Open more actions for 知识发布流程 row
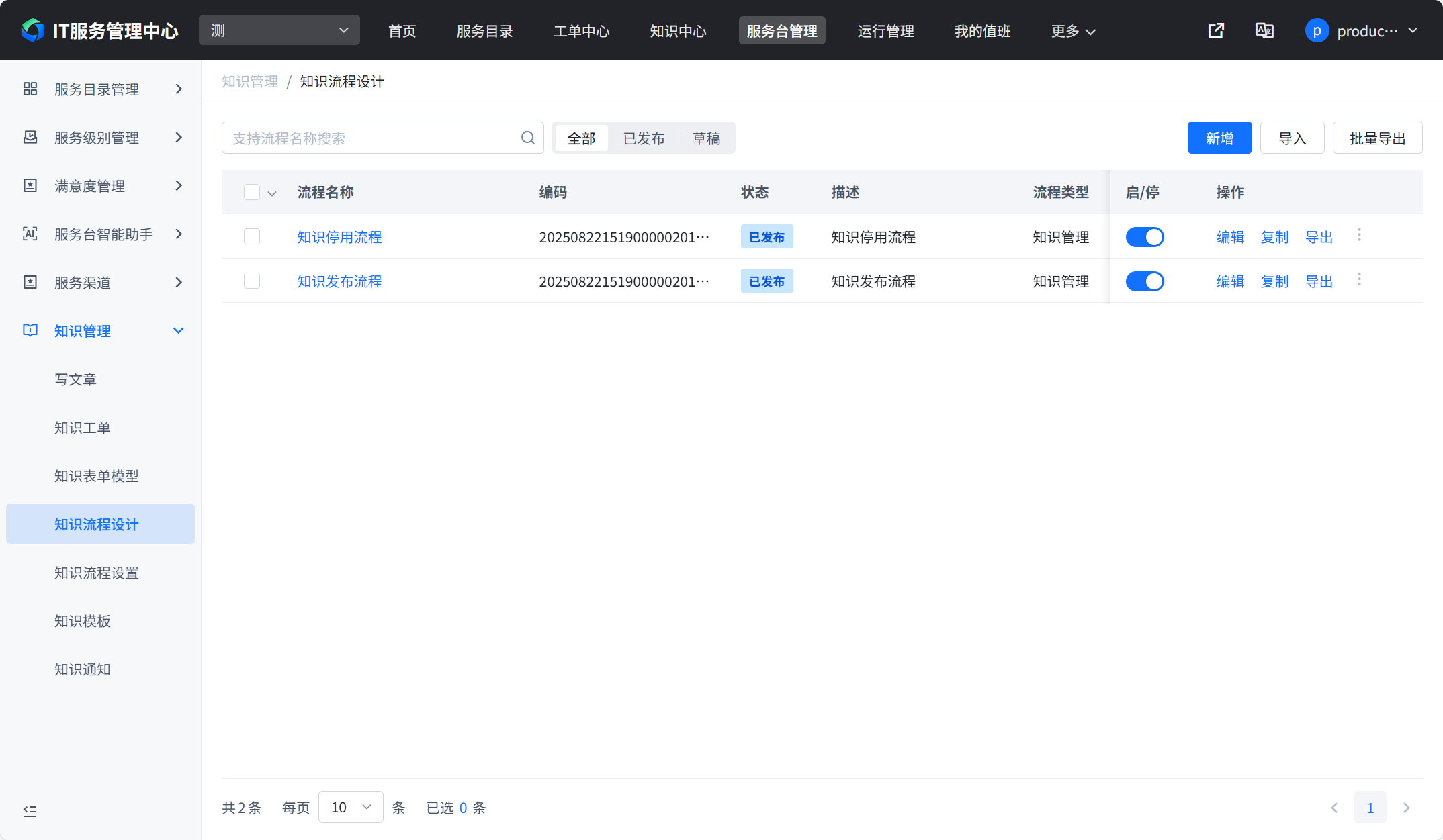The width and height of the screenshot is (1443, 840). 1359,279
